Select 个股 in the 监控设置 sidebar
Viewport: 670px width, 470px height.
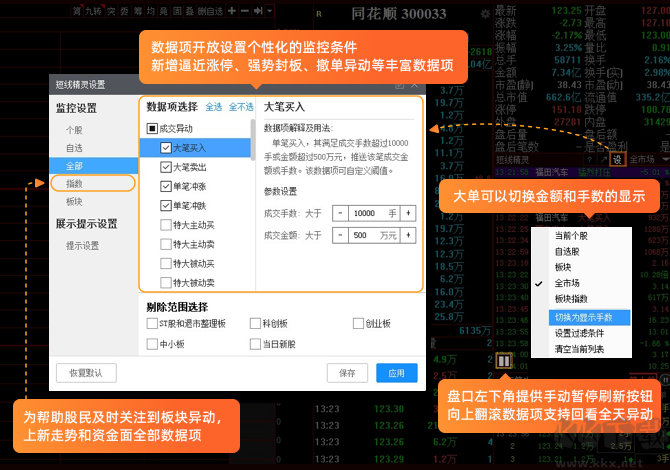pos(74,130)
